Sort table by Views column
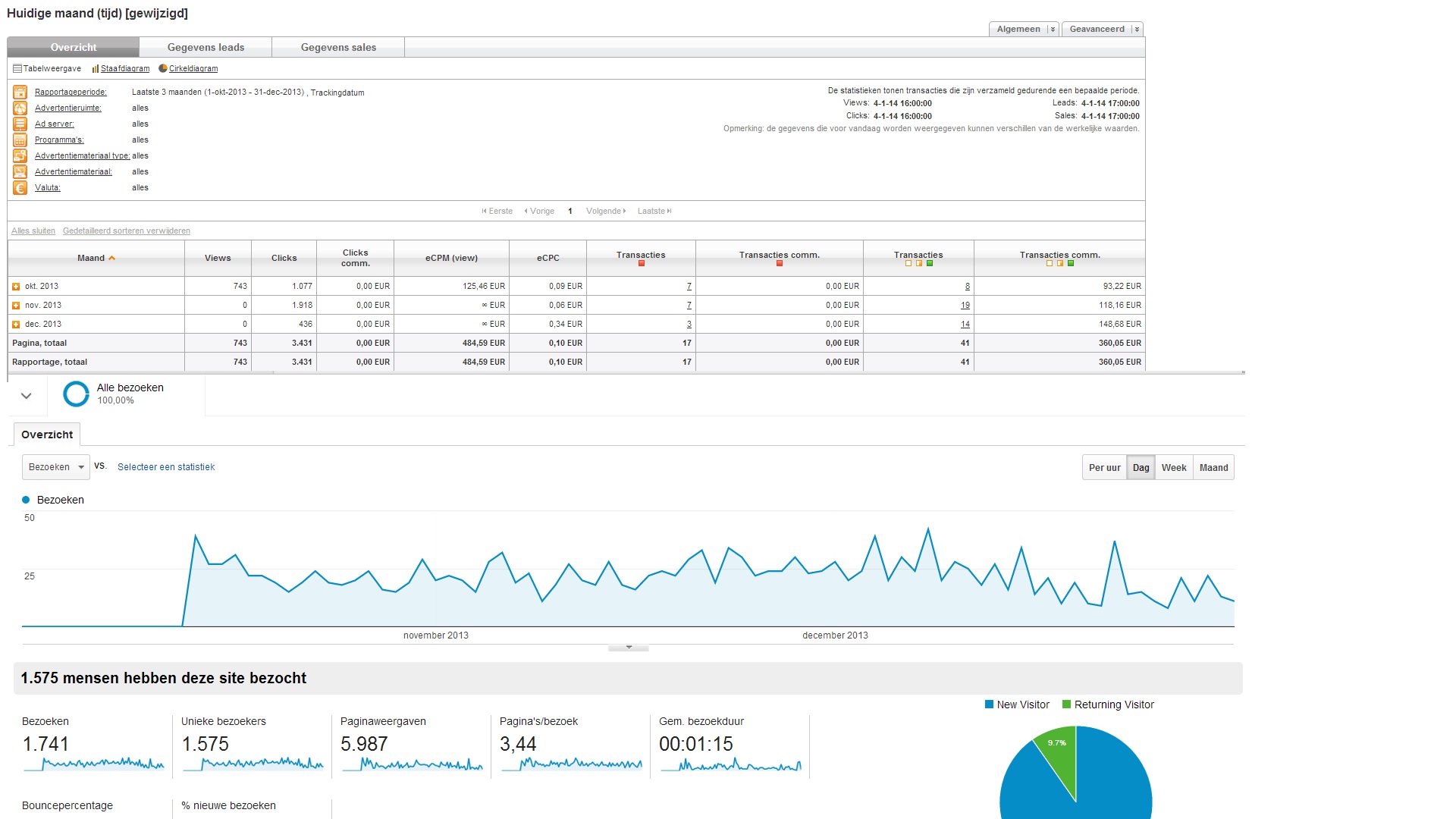This screenshot has height=819, width=1456. [218, 259]
